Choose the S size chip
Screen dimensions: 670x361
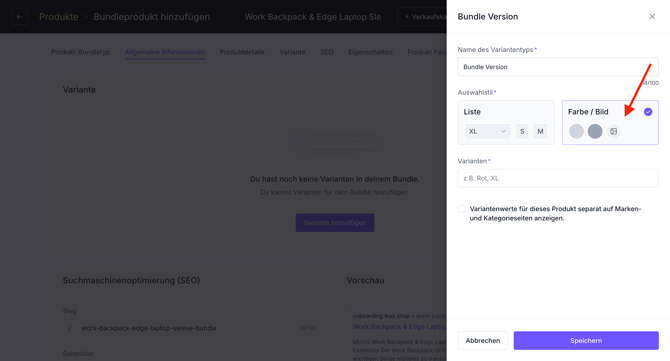point(522,131)
